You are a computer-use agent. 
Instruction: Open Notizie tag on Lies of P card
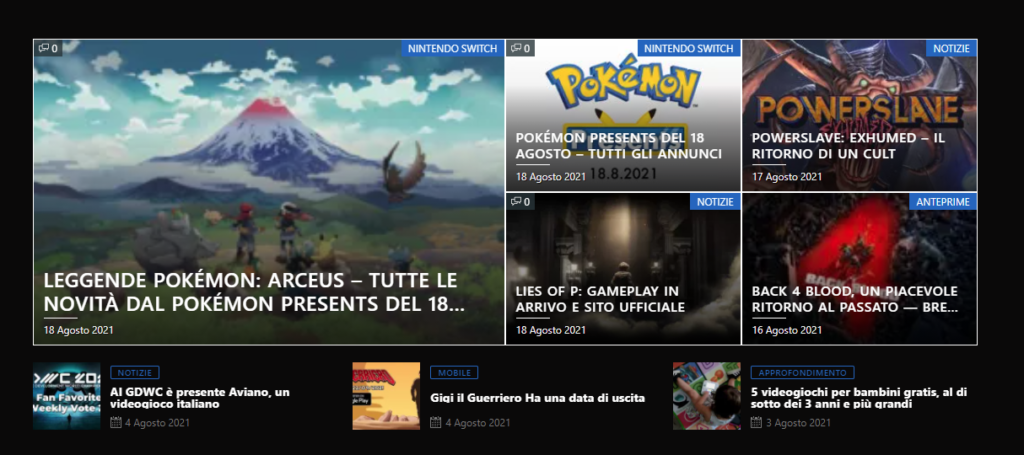(x=714, y=202)
